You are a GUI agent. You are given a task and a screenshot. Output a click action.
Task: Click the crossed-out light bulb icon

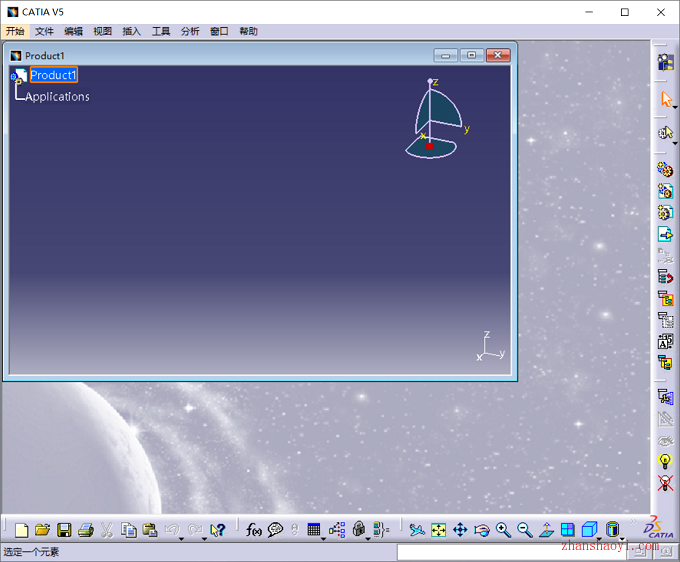coord(665,483)
